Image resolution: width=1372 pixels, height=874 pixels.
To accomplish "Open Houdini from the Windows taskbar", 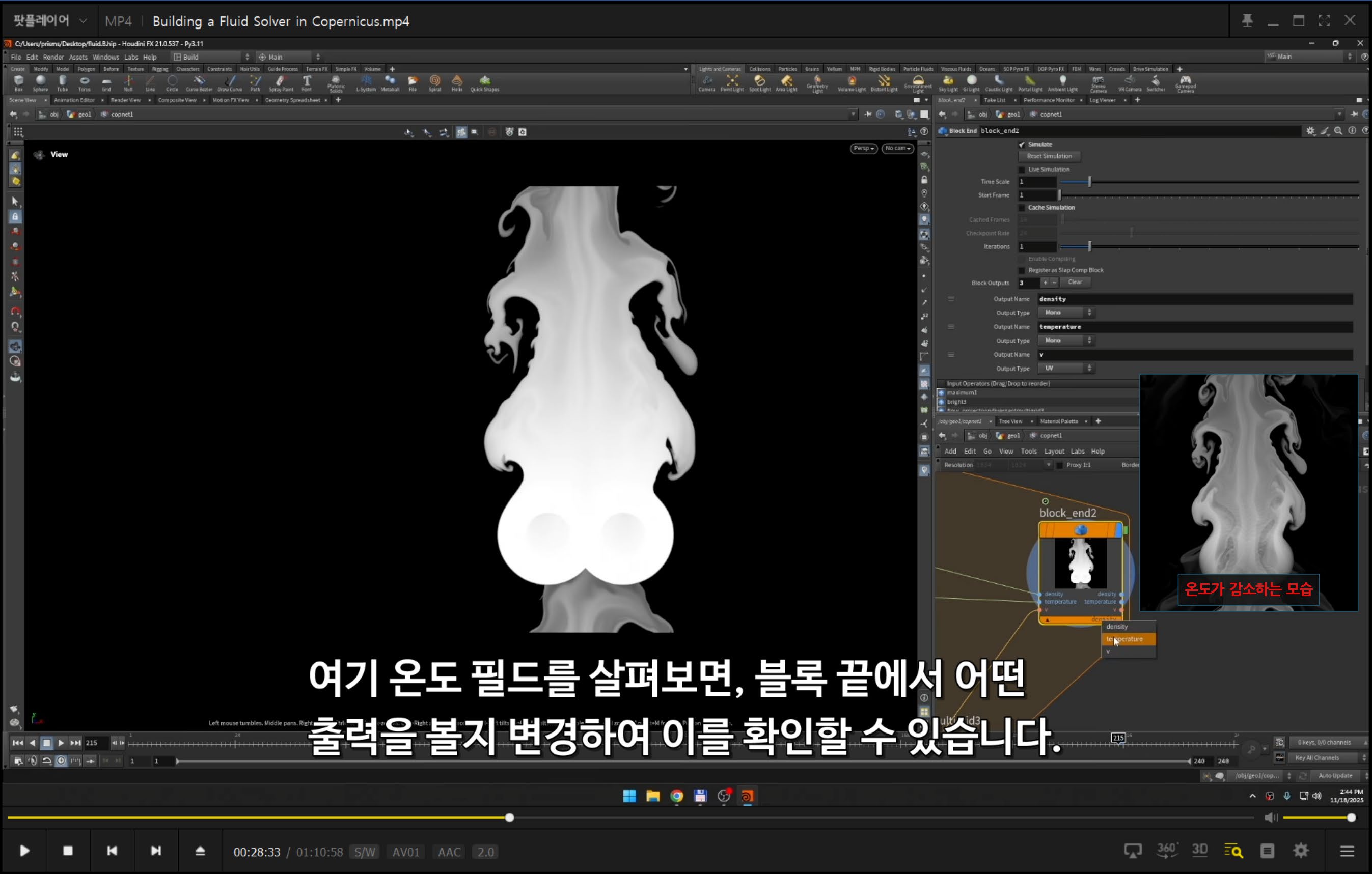I will coord(747,796).
